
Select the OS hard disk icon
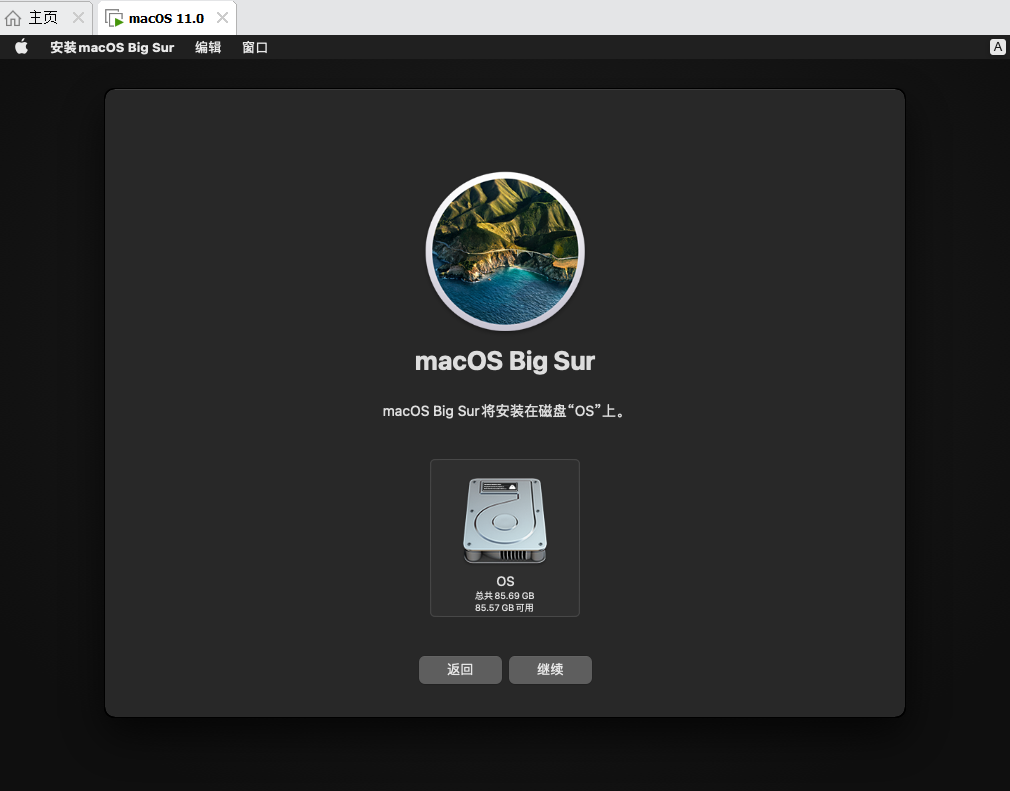tap(505, 520)
